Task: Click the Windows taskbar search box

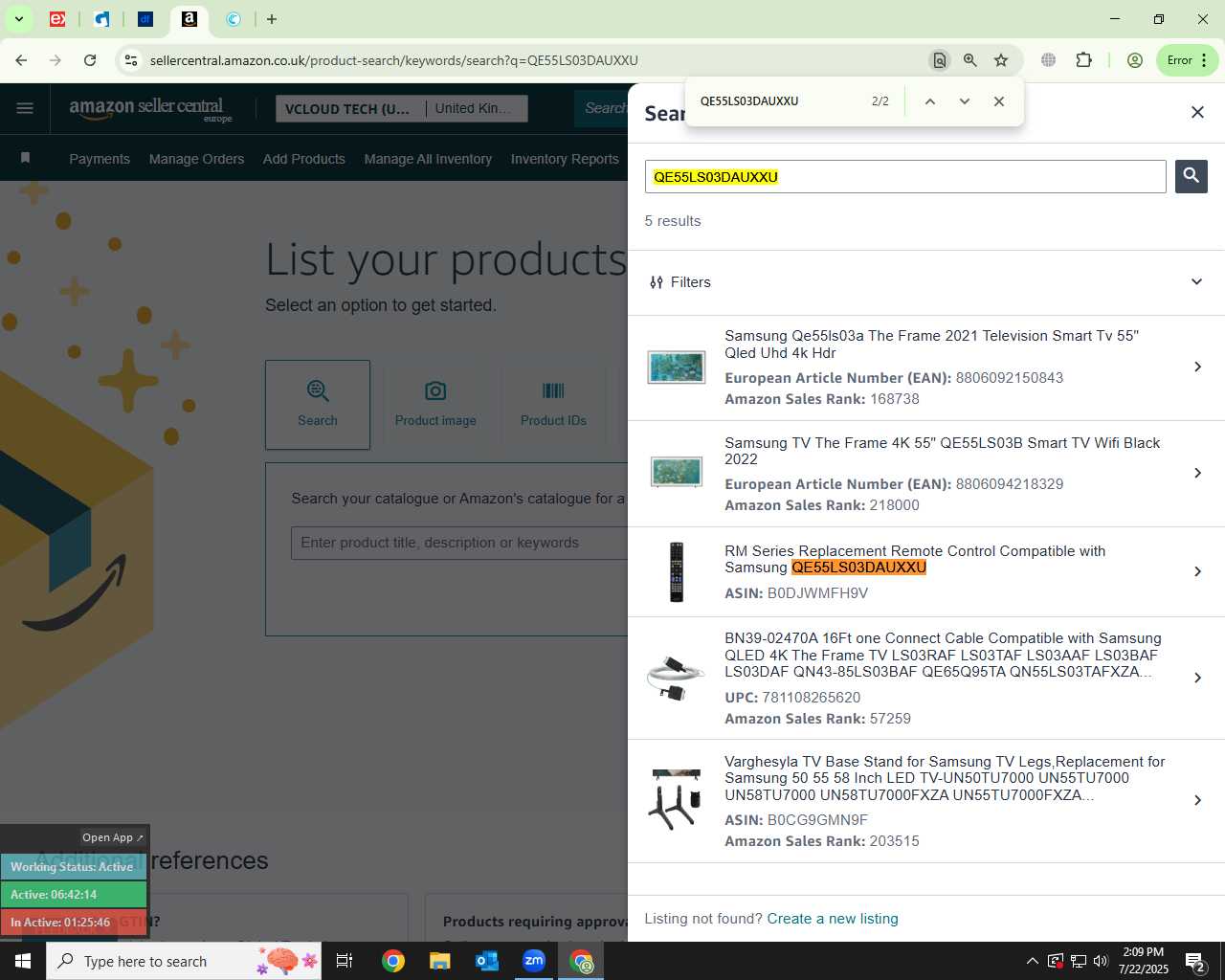Action: (184, 961)
